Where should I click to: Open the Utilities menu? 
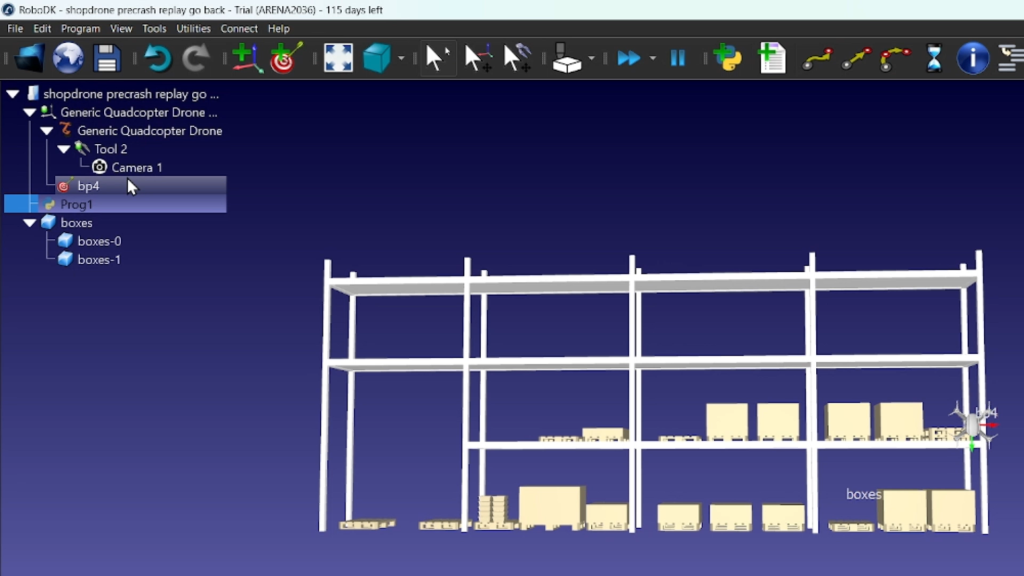click(193, 29)
